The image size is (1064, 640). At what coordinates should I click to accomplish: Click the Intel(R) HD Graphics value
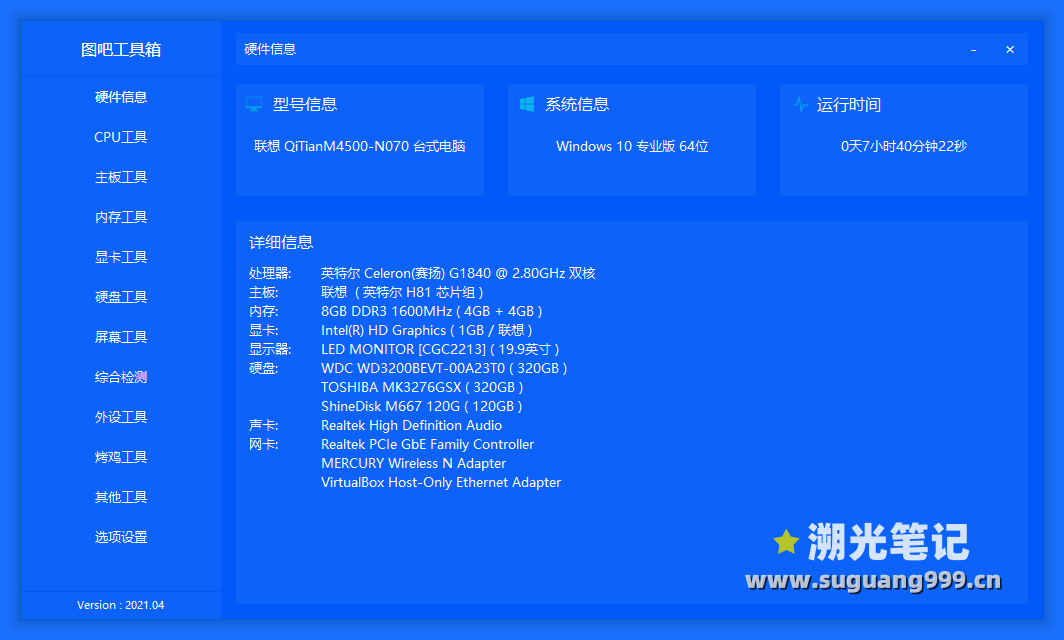coord(427,331)
